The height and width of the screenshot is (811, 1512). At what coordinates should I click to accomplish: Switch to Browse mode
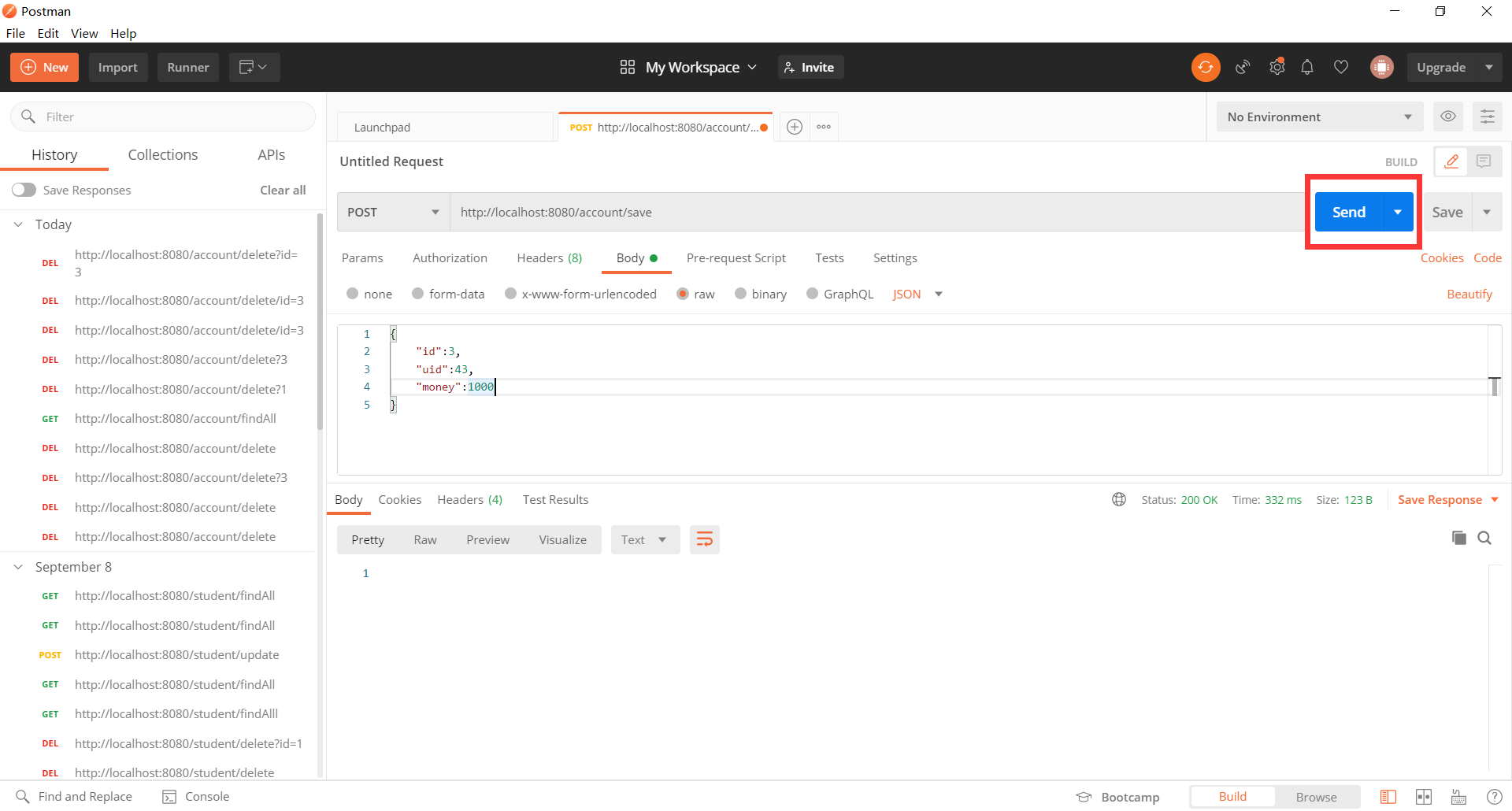1317,797
